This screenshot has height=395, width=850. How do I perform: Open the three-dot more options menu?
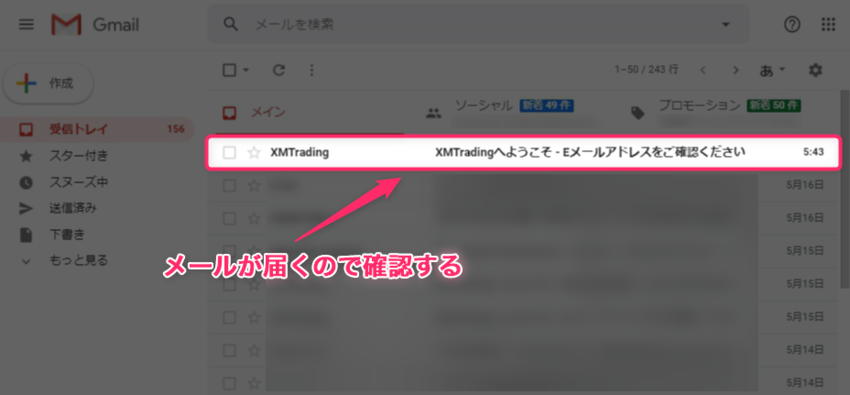click(311, 70)
